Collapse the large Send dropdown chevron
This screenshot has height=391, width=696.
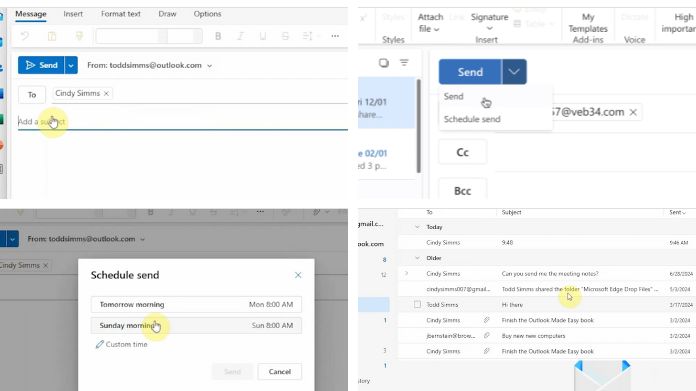pyautogui.click(x=514, y=72)
